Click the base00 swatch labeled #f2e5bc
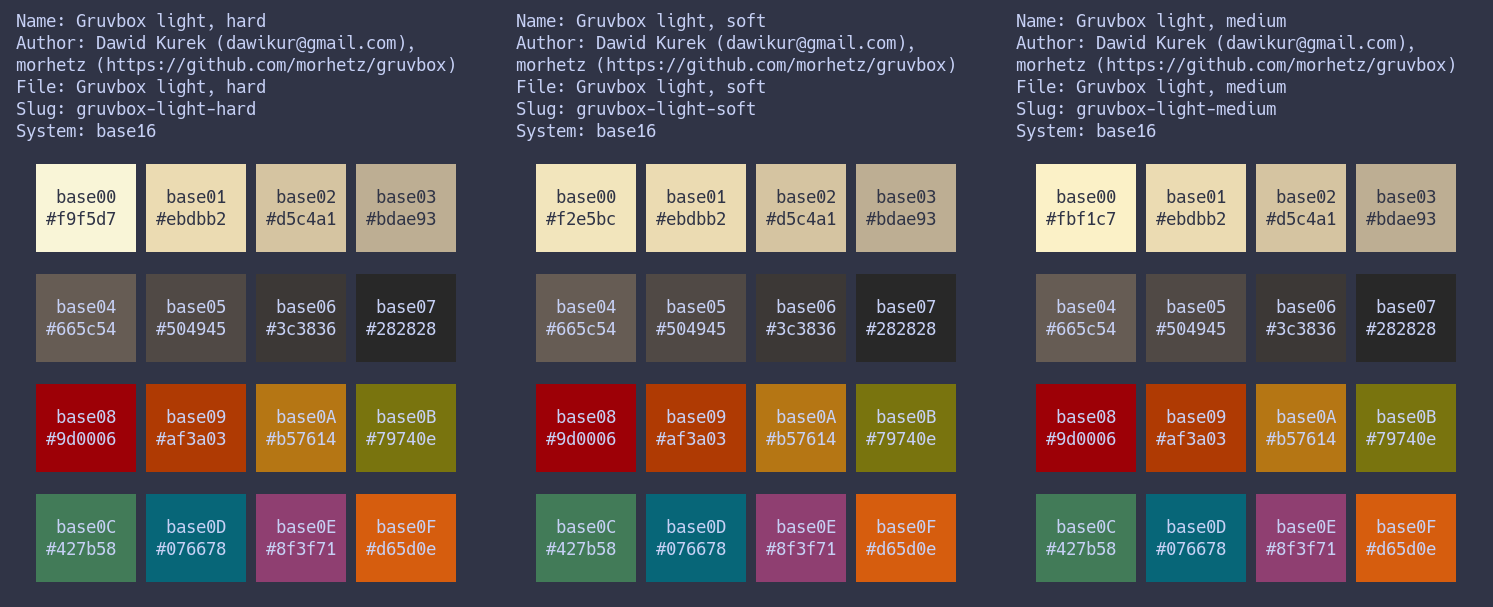The height and width of the screenshot is (607, 1493). [x=586, y=208]
